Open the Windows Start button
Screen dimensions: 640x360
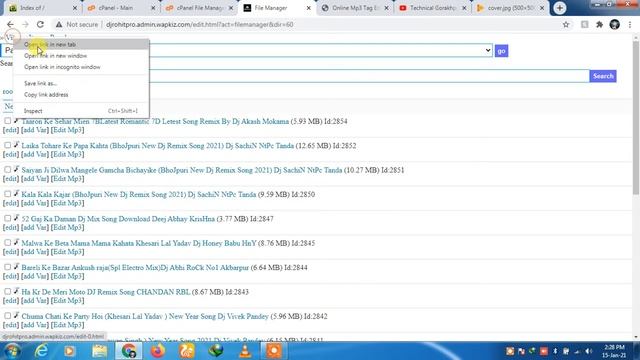11,351
